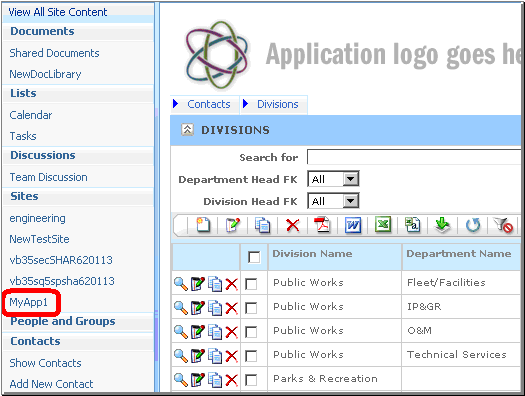525x396 pixels.
Task: Export to Word using the W icon
Action: click(353, 225)
